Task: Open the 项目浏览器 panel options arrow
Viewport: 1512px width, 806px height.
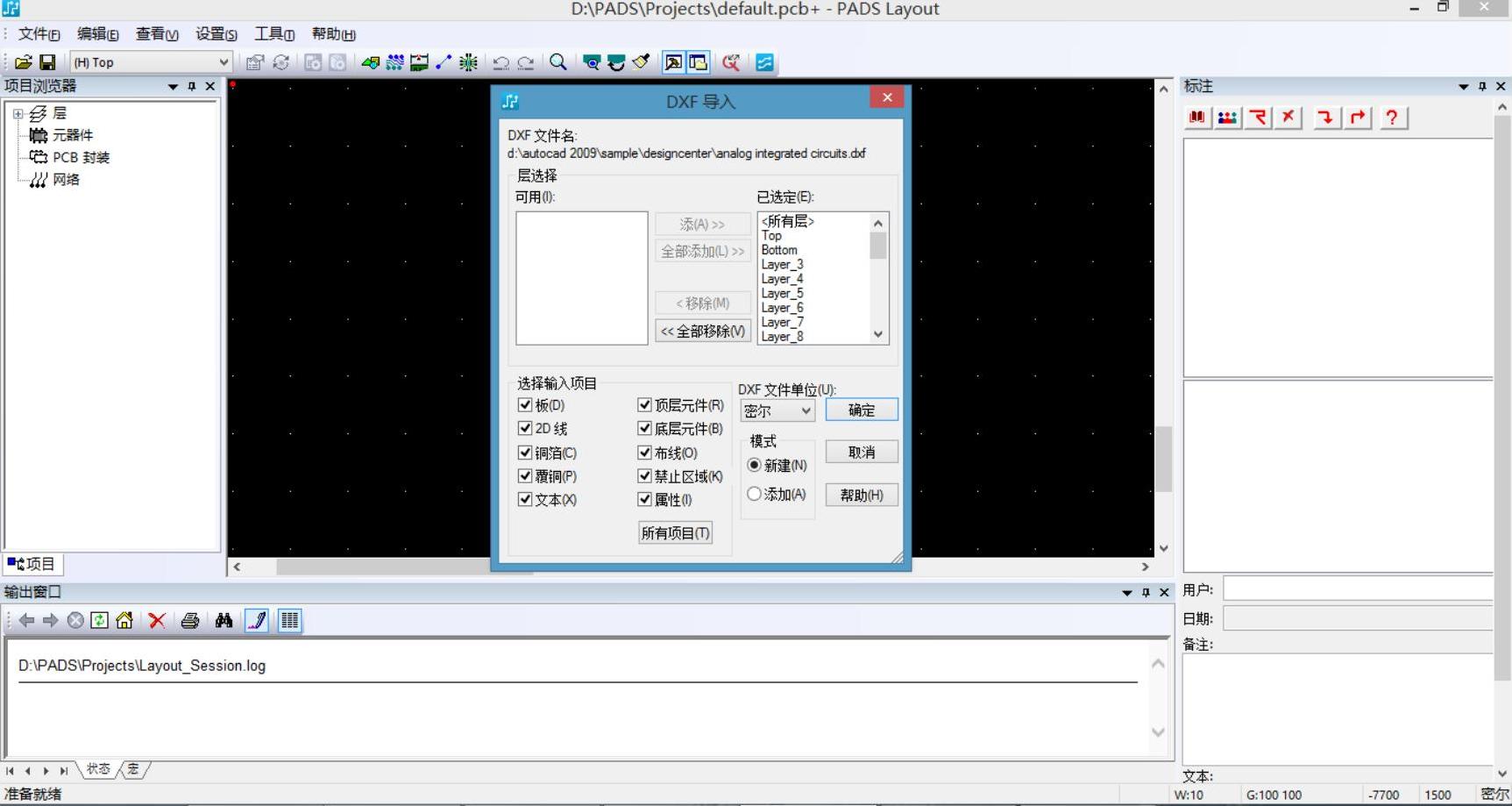Action: pyautogui.click(x=173, y=87)
